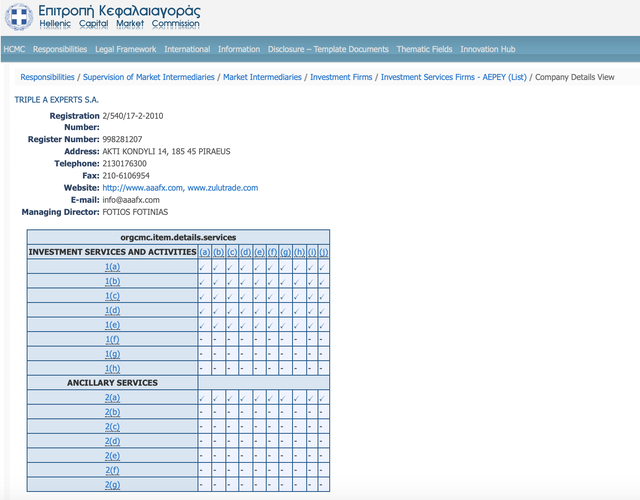The image size is (640, 500).
Task: Click column header (f) link
Action: point(272,252)
